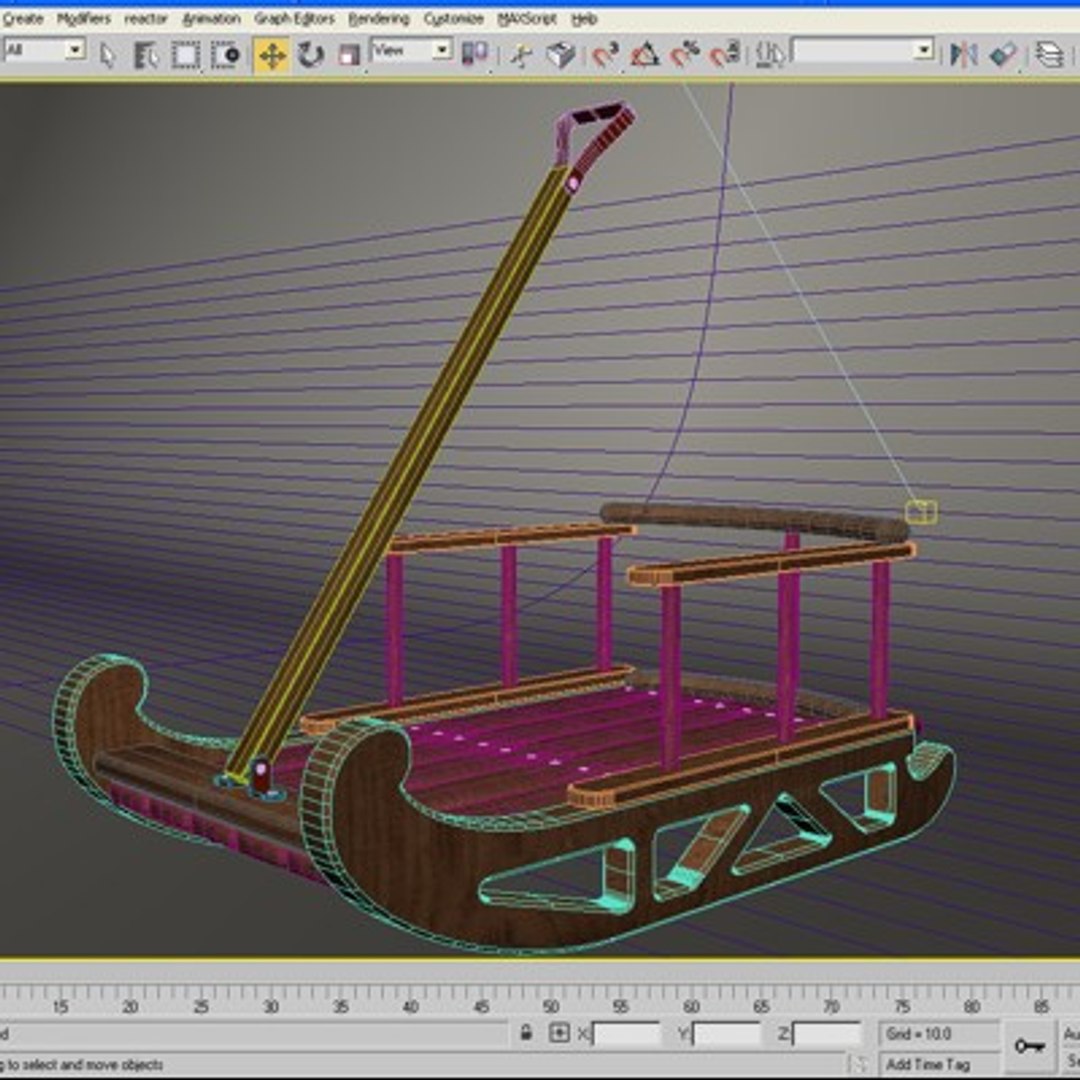
Task: Select the yellow camera target box in viewport
Action: pyautogui.click(x=921, y=512)
